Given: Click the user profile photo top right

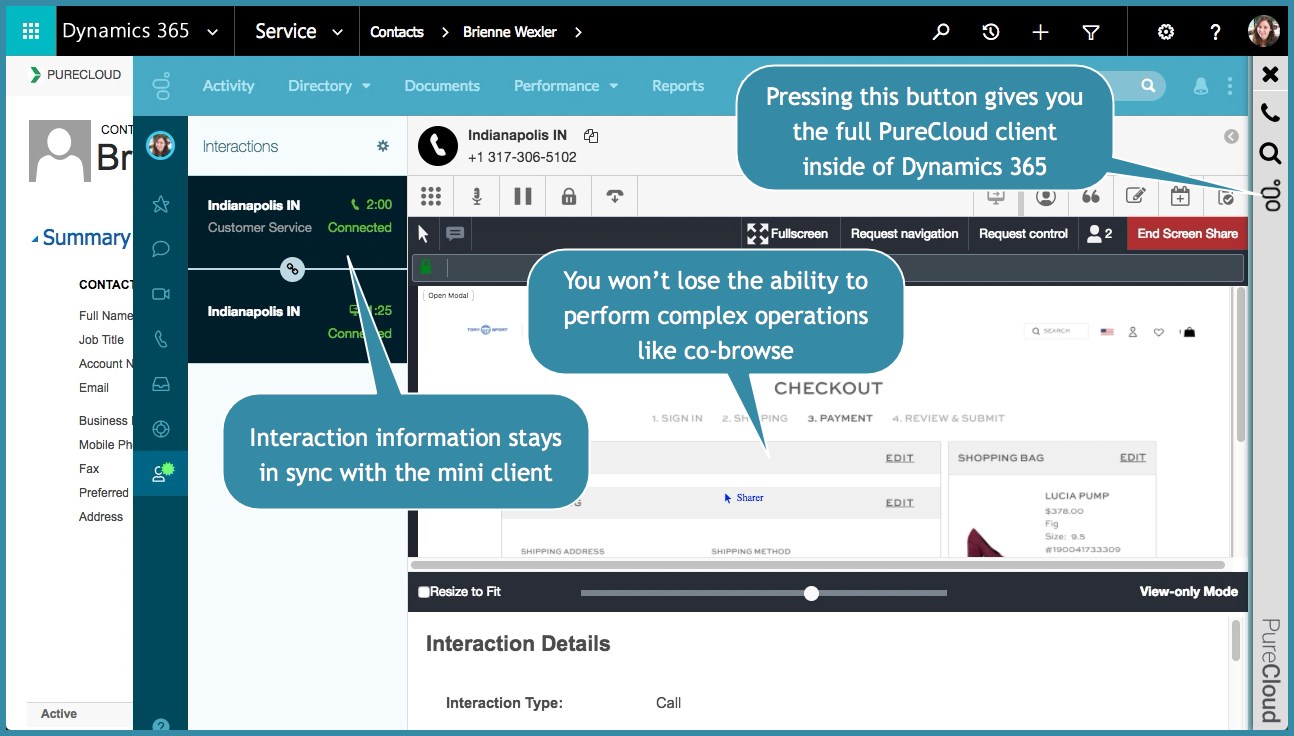Looking at the screenshot, I should pyautogui.click(x=1264, y=31).
